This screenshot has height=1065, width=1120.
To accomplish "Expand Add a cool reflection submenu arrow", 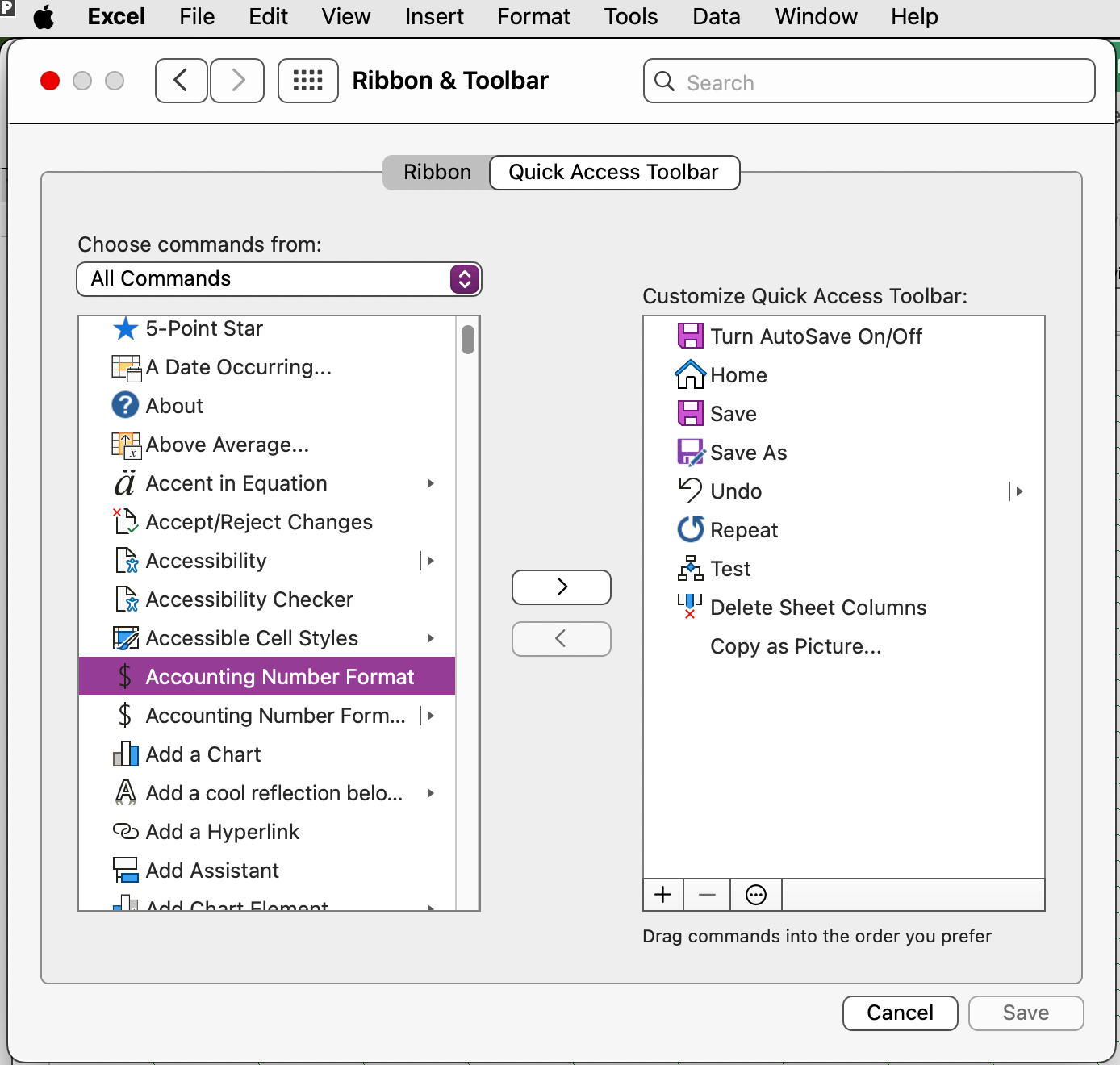I will [431, 793].
